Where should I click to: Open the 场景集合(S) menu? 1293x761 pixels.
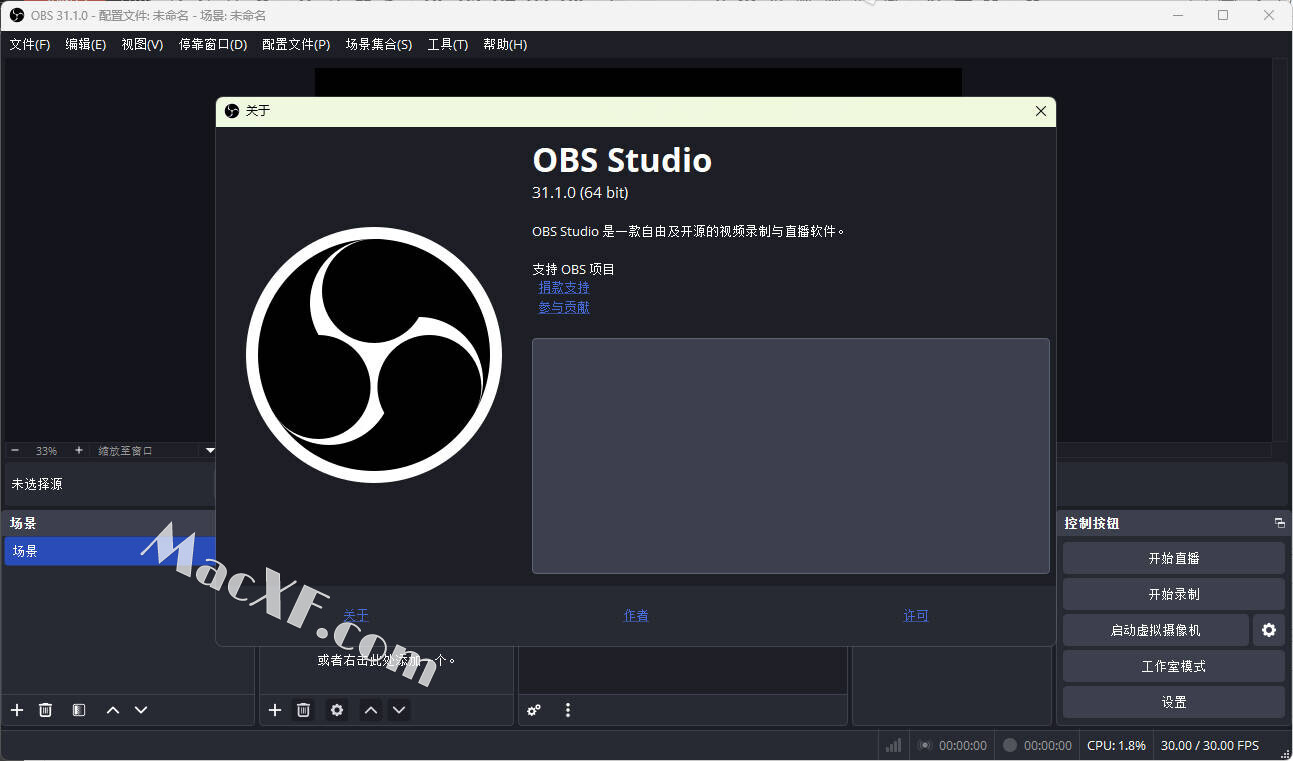pos(379,45)
